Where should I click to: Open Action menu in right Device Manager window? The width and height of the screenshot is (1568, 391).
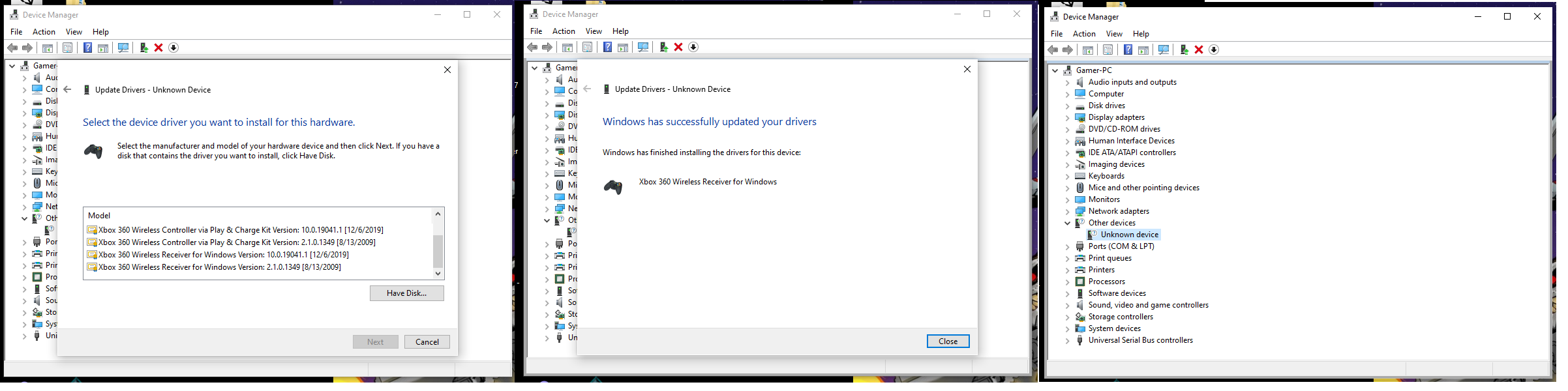pyautogui.click(x=1084, y=34)
